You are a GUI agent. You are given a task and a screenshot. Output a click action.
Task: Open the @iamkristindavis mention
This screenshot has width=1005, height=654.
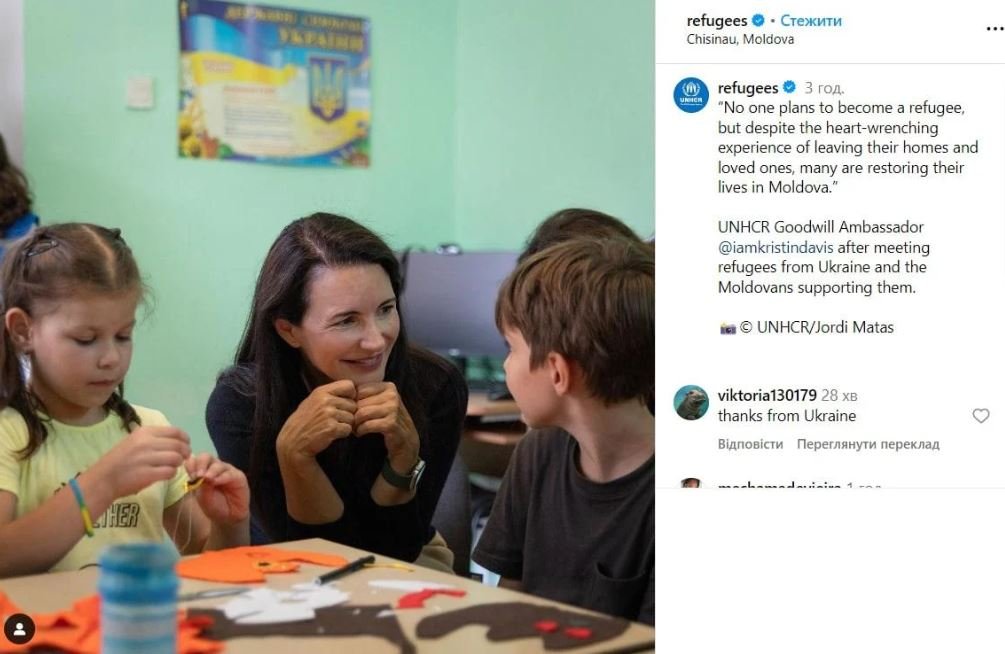click(776, 247)
